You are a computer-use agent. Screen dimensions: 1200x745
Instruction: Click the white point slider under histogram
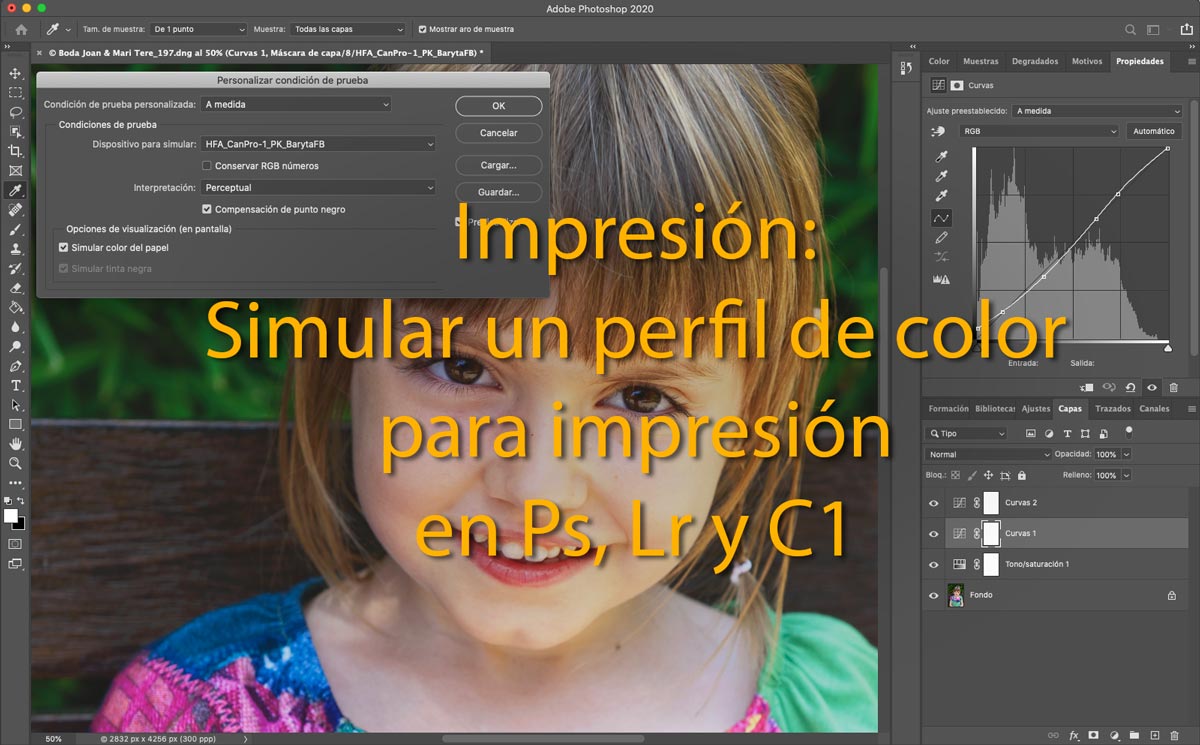tap(1167, 347)
